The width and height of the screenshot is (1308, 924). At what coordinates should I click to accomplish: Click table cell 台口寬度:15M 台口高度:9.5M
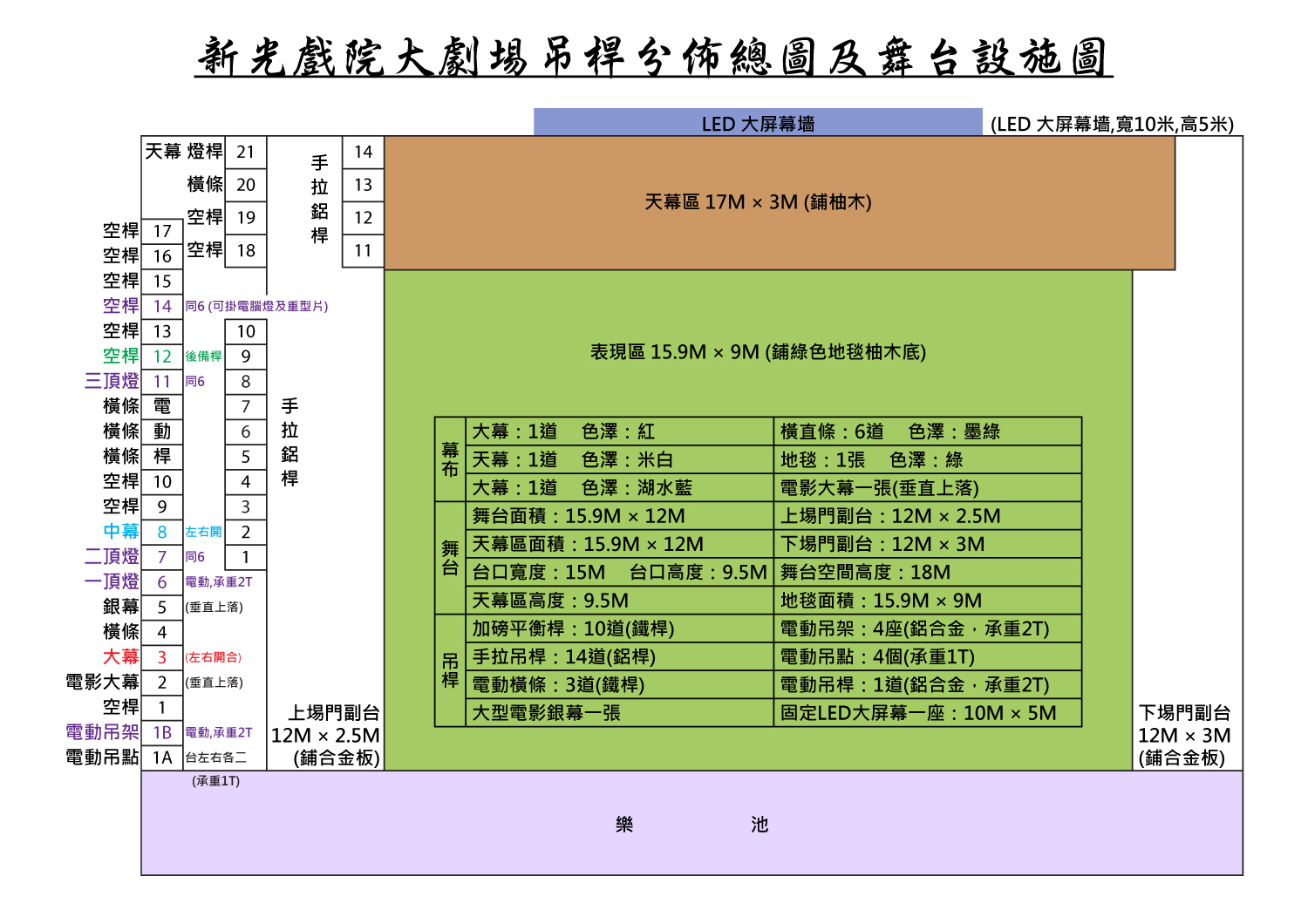tap(620, 572)
